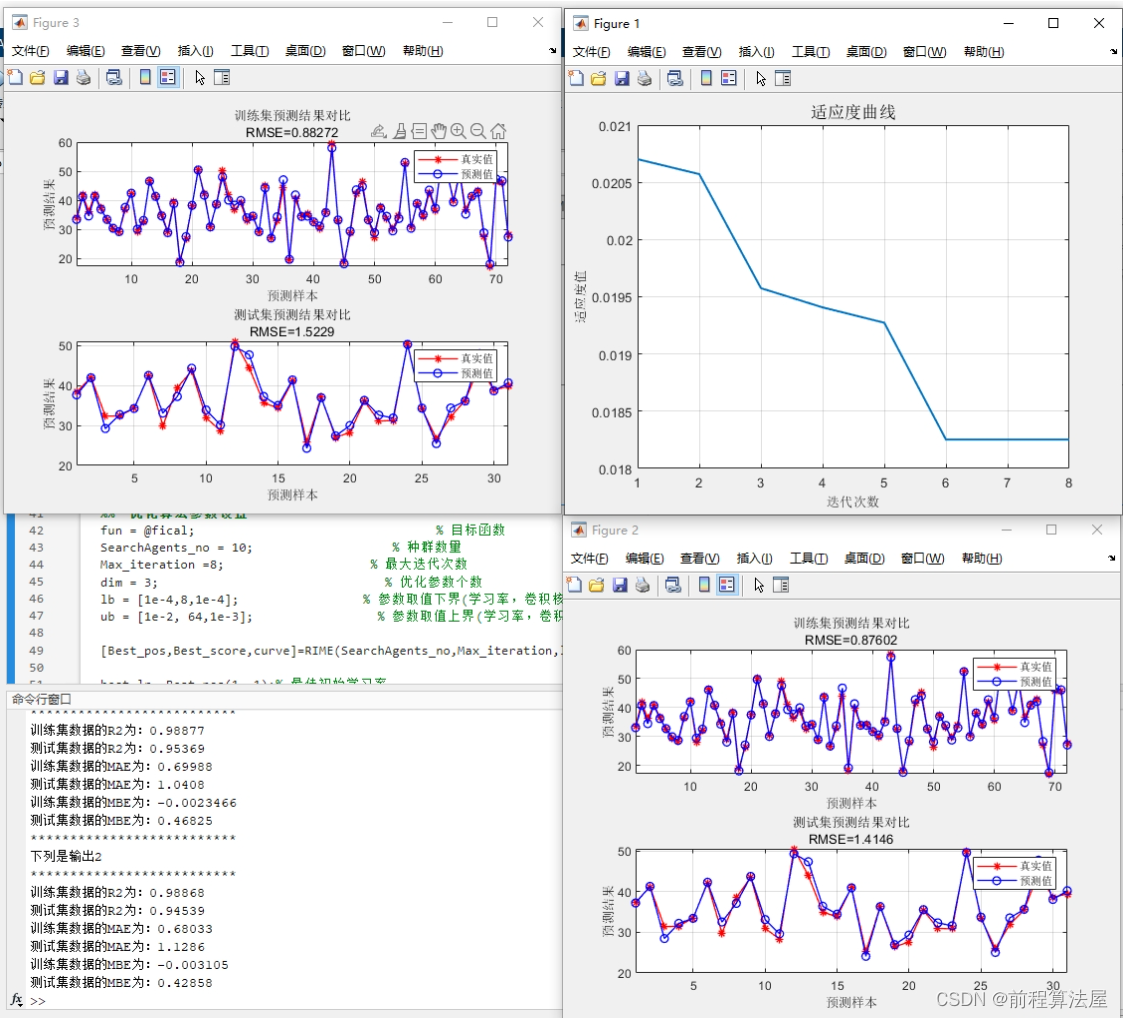The width and height of the screenshot is (1123, 1018).
Task: Open 工具(T) menu in Figure 3
Action: 249,51
